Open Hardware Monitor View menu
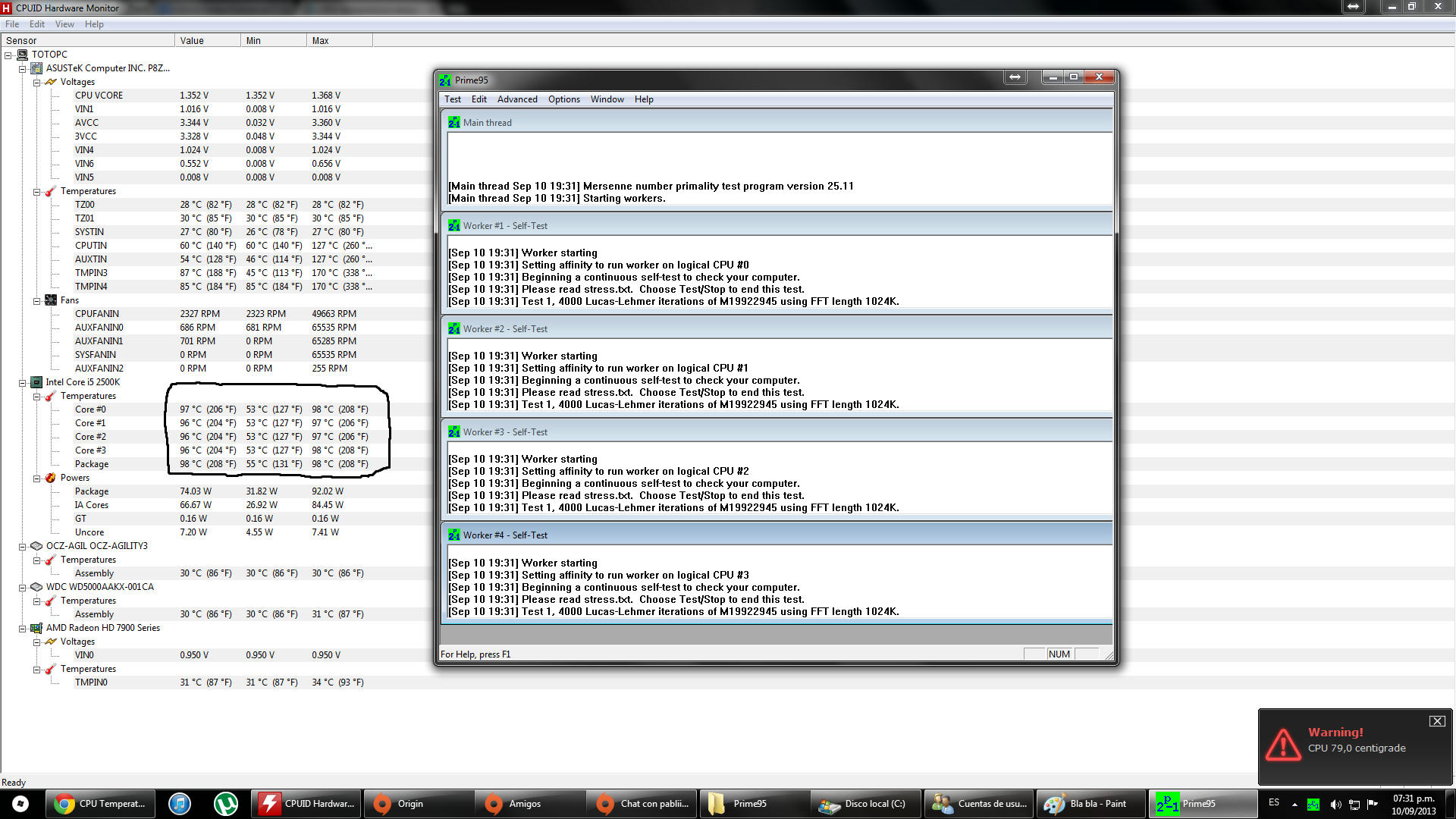 [x=64, y=24]
